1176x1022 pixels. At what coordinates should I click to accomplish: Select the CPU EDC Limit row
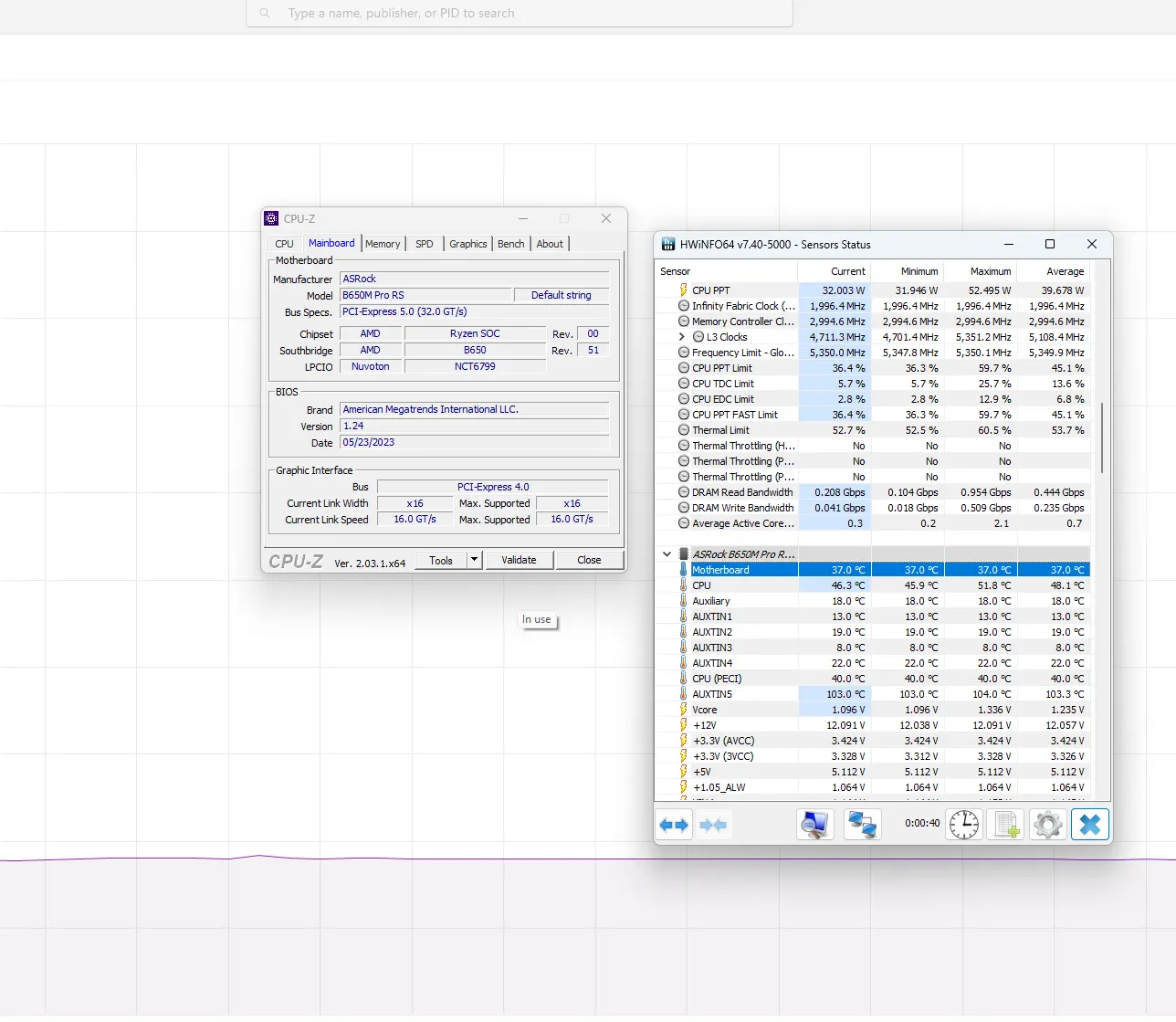tap(873, 399)
